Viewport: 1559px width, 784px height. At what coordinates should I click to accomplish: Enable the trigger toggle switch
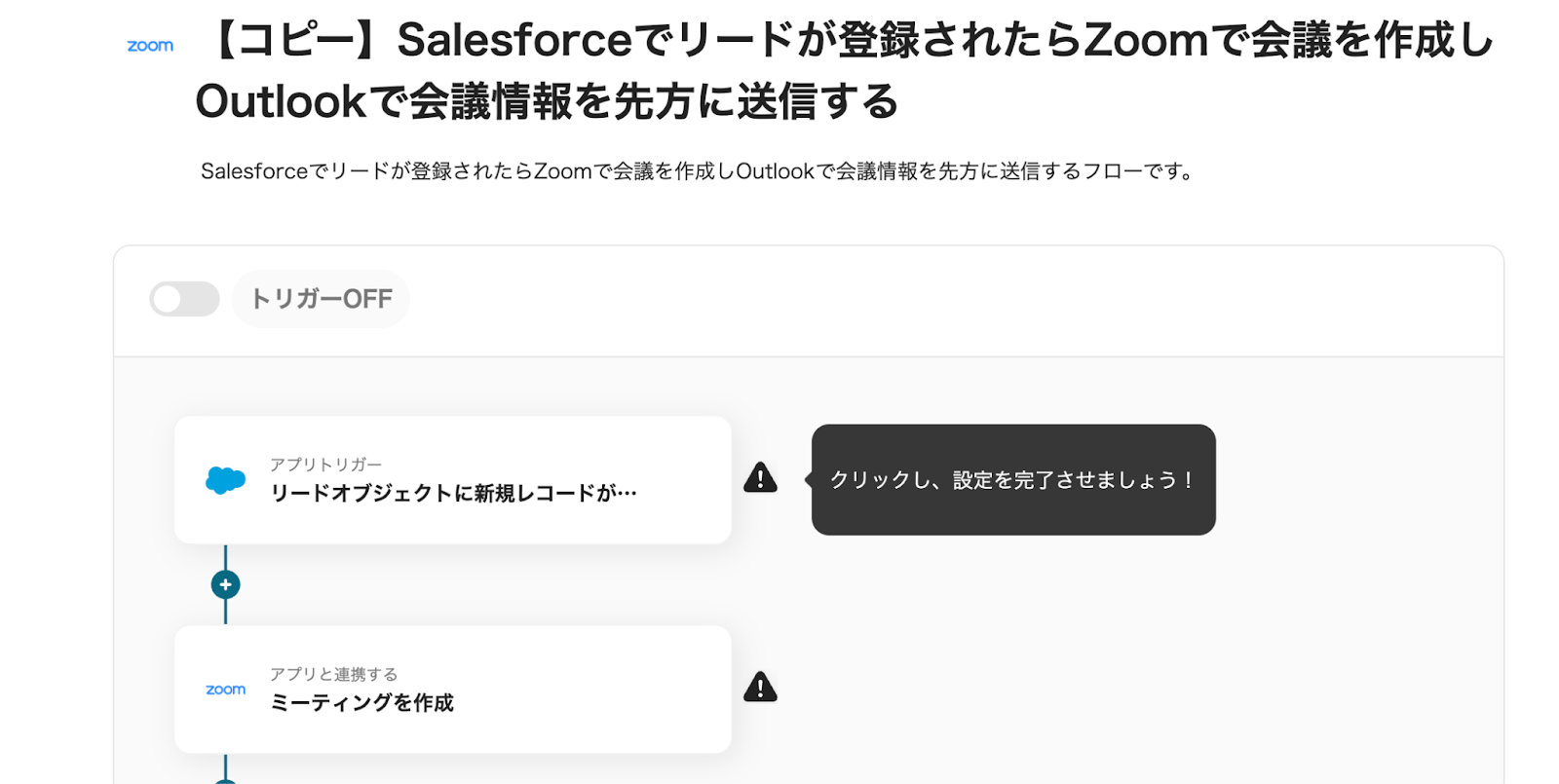[184, 299]
